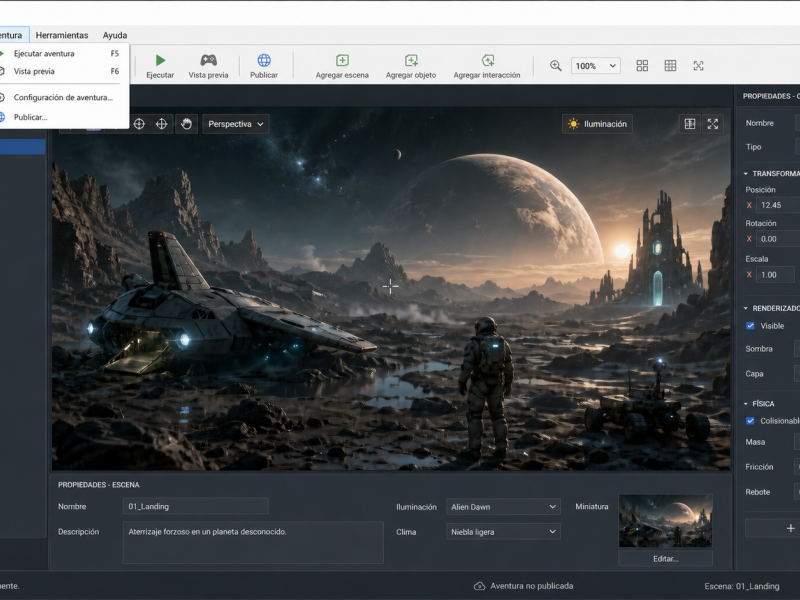Click the split viewport layout icon
Image resolution: width=800 pixels, height=600 pixels.
click(x=690, y=124)
